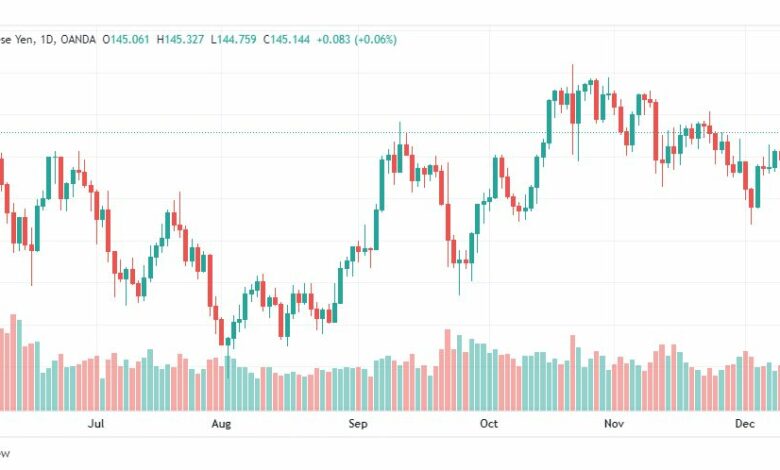Click the Nov label on the date axis
780x470 pixels.
click(614, 424)
